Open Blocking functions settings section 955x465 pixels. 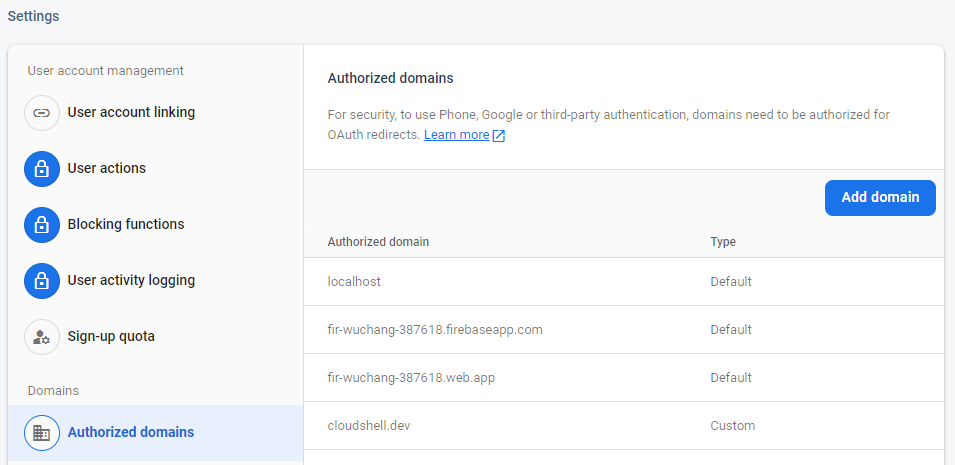click(x=126, y=225)
